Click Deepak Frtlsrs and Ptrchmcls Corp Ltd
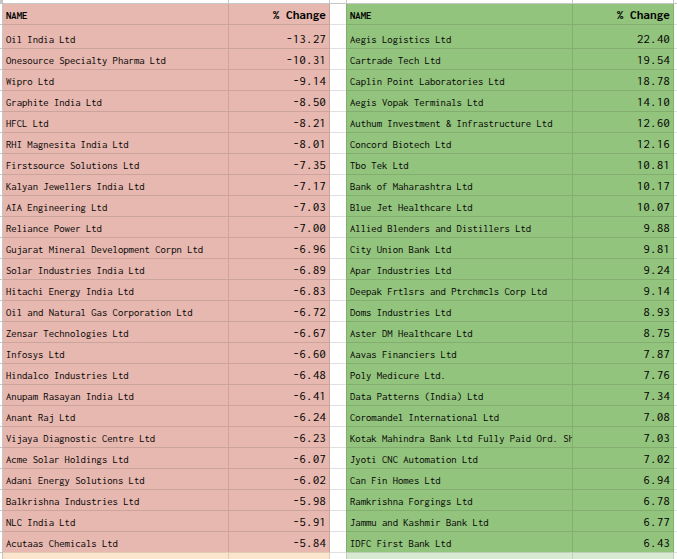The image size is (677, 559). click(459, 292)
